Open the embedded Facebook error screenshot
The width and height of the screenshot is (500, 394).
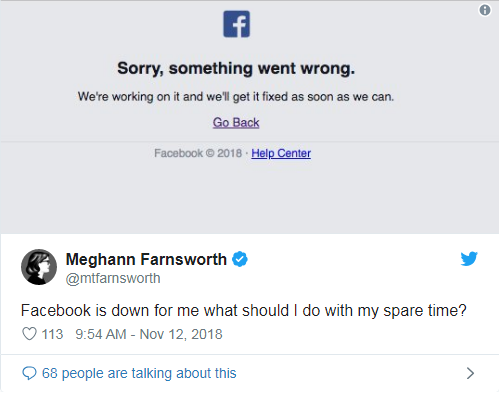click(250, 117)
